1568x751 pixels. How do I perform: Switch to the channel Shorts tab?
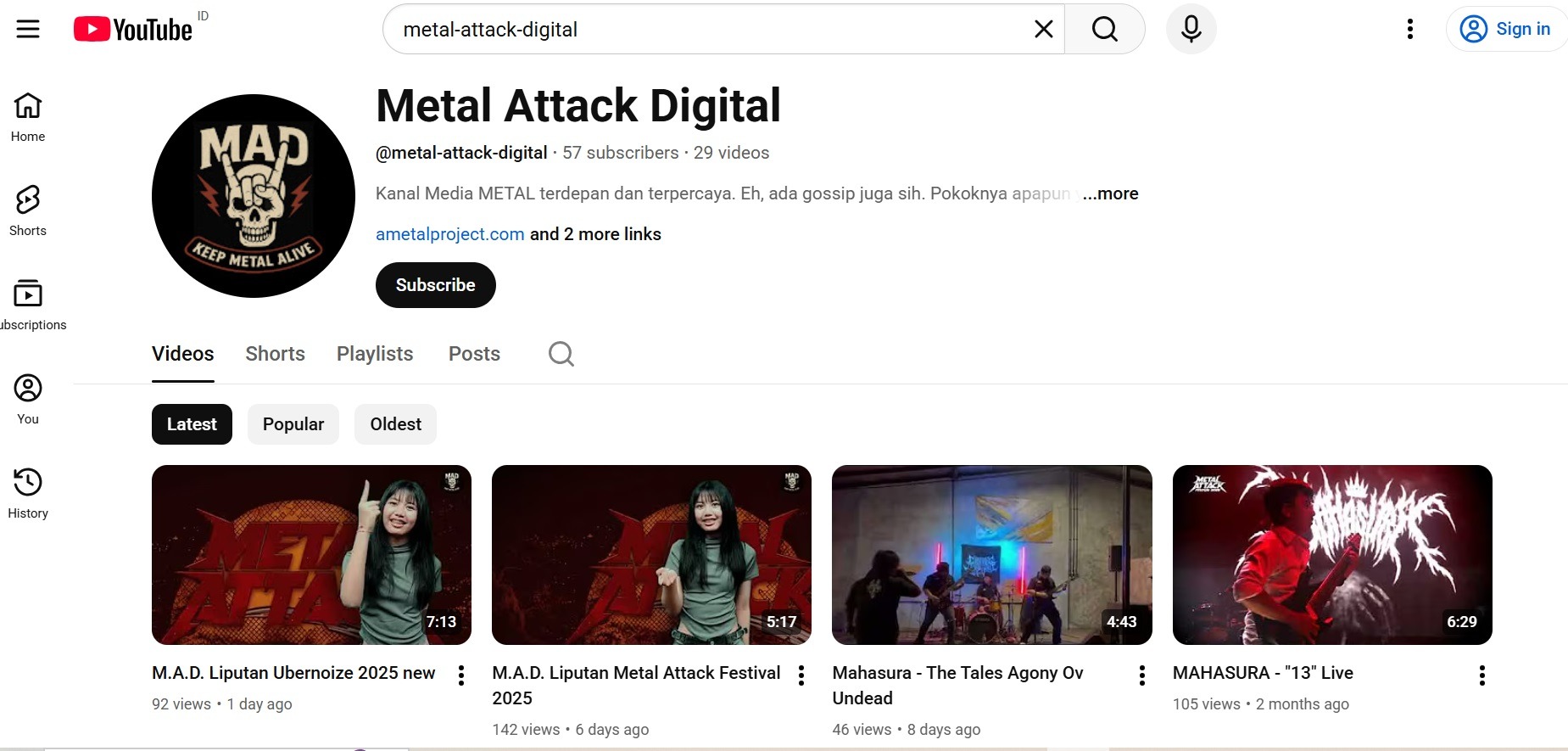coord(276,354)
